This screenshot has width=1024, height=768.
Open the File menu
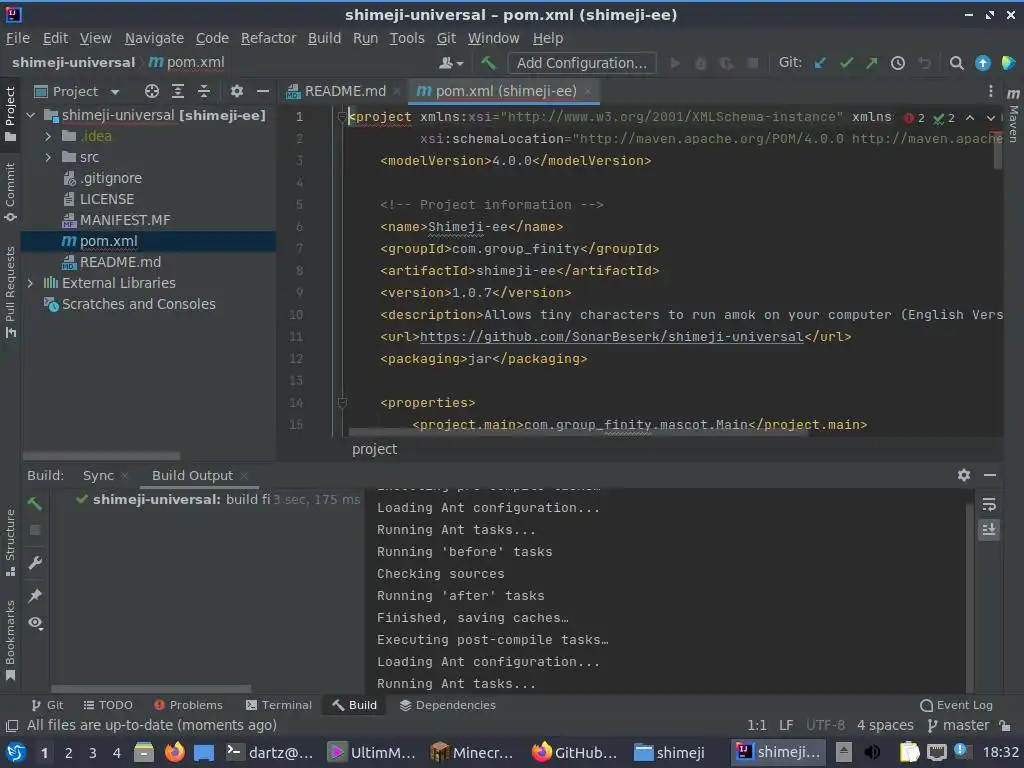pos(18,38)
